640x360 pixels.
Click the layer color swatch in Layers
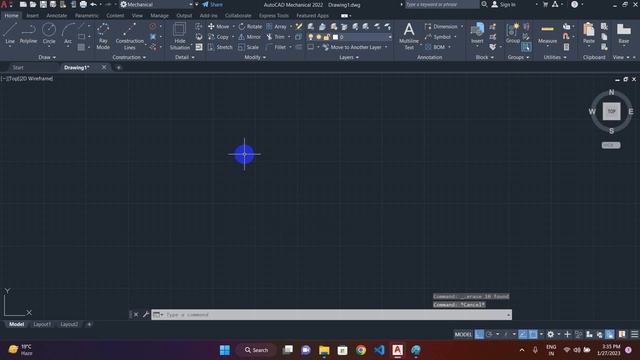pos(336,37)
